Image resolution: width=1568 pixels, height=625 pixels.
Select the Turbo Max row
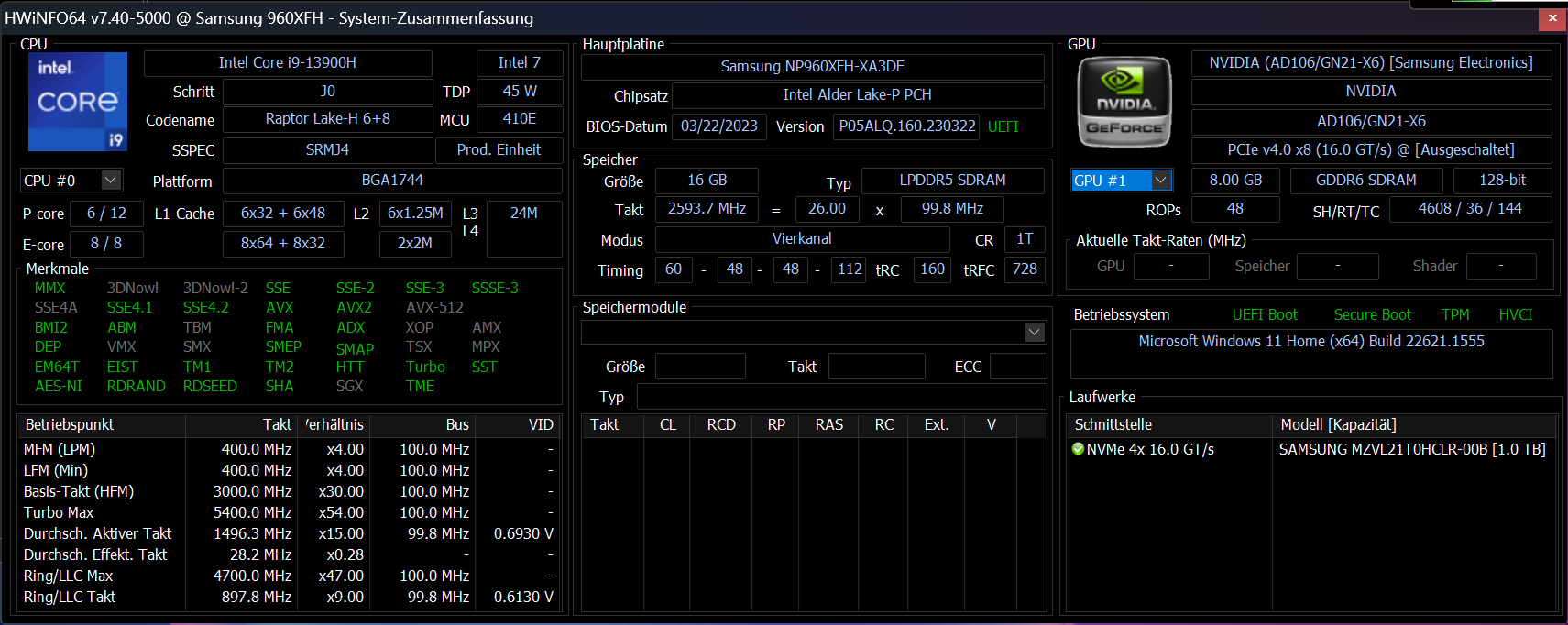click(x=59, y=512)
